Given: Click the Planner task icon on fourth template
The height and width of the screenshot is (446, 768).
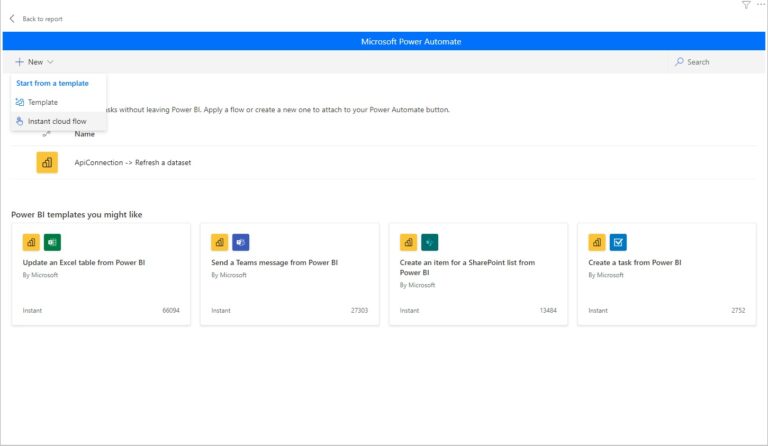Looking at the screenshot, I should (618, 242).
